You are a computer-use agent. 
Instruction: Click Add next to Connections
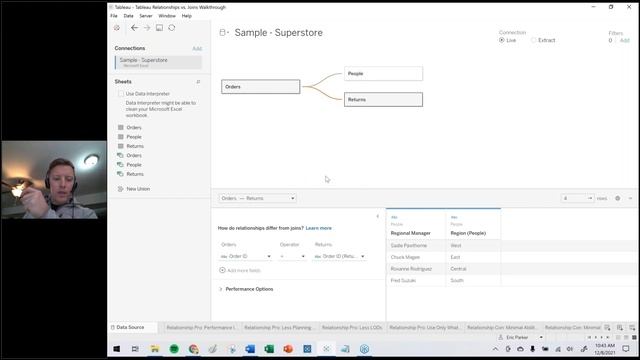(197, 49)
